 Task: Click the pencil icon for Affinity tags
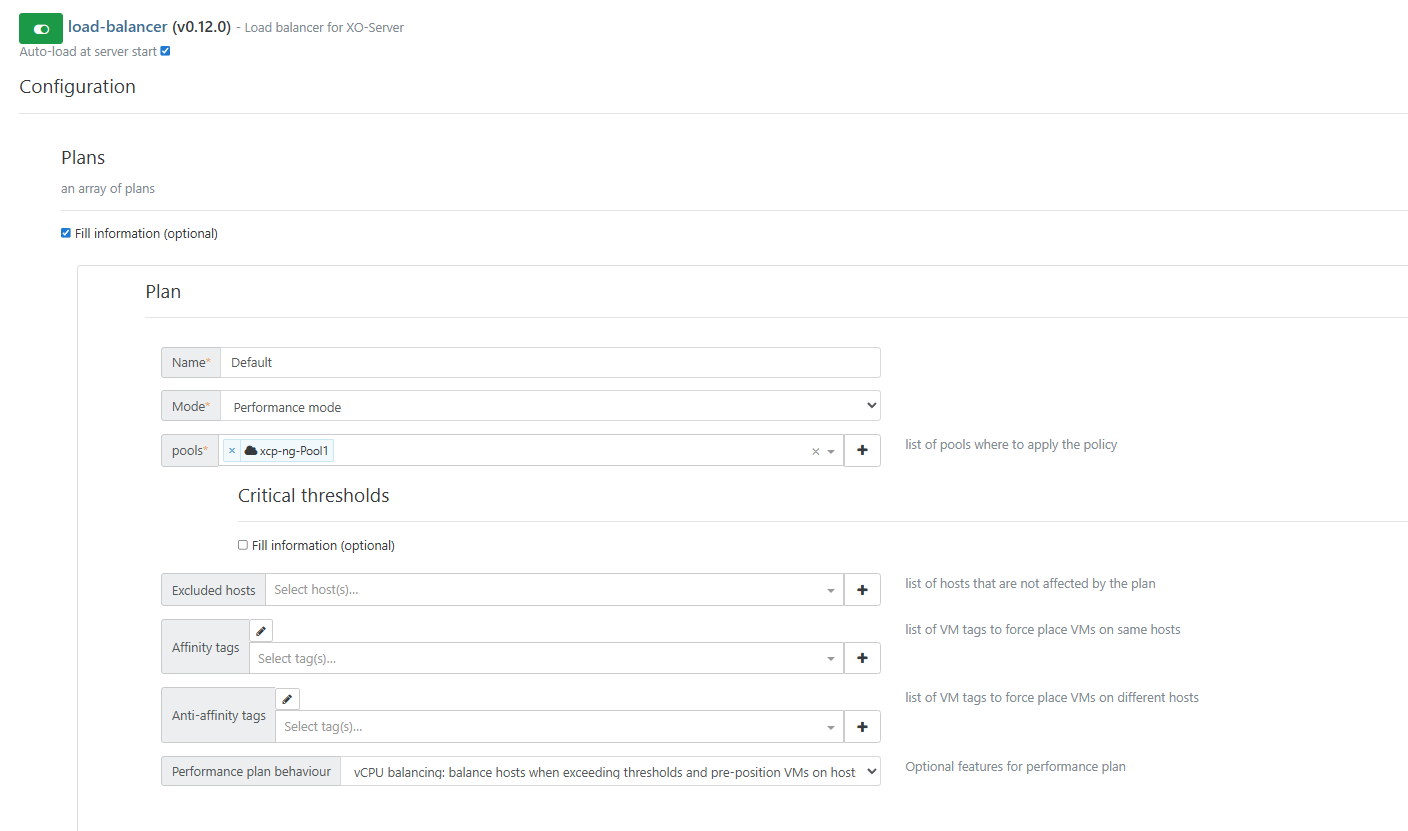[261, 631]
